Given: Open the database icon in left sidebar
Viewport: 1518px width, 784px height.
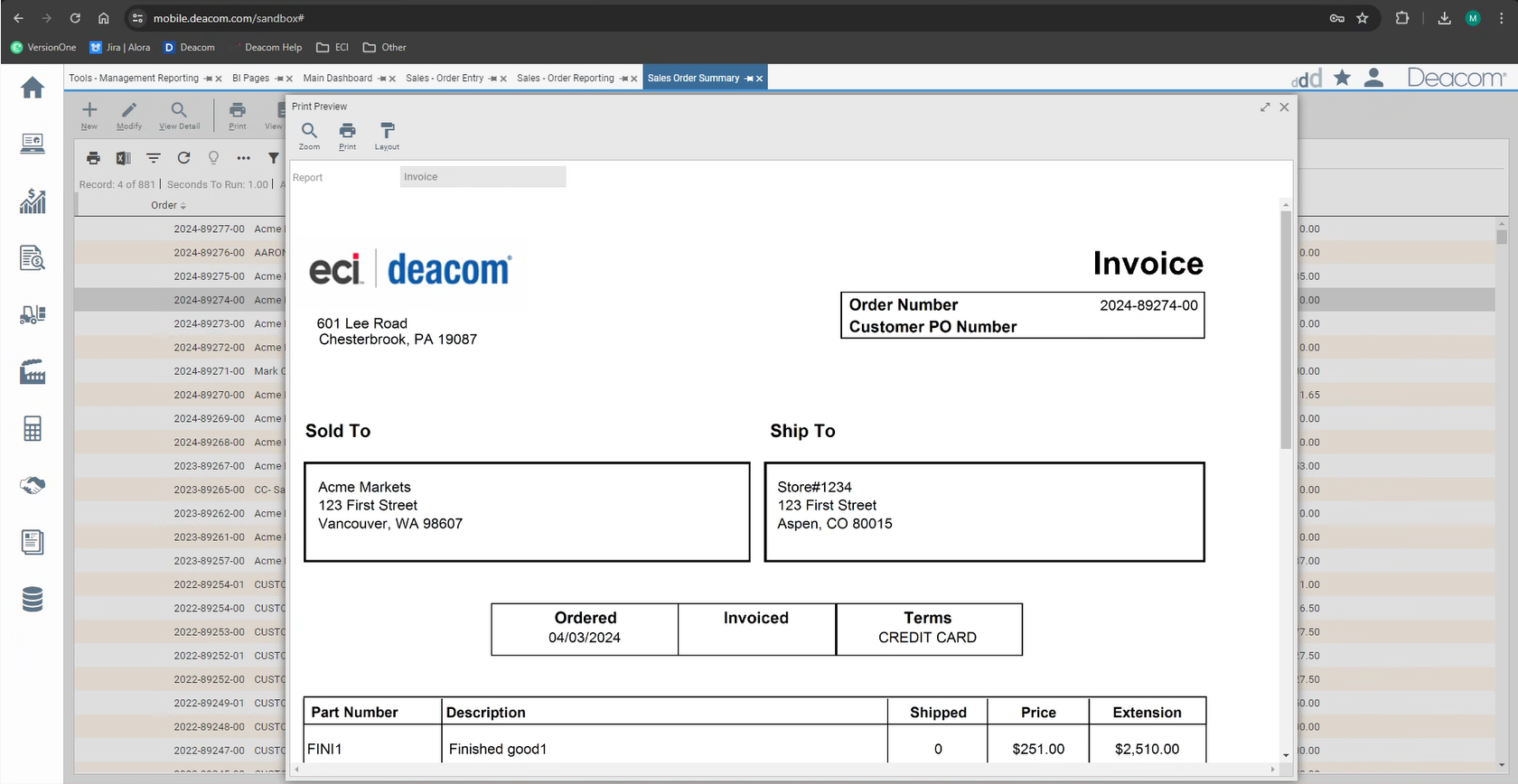Looking at the screenshot, I should 33,599.
